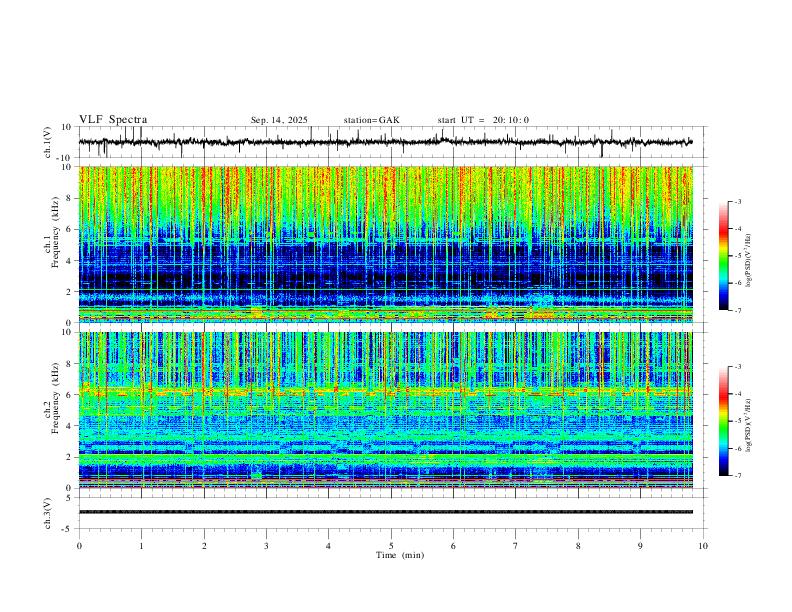Click the "station=GAK" header label
This screenshot has height=612, width=792.
(371, 120)
